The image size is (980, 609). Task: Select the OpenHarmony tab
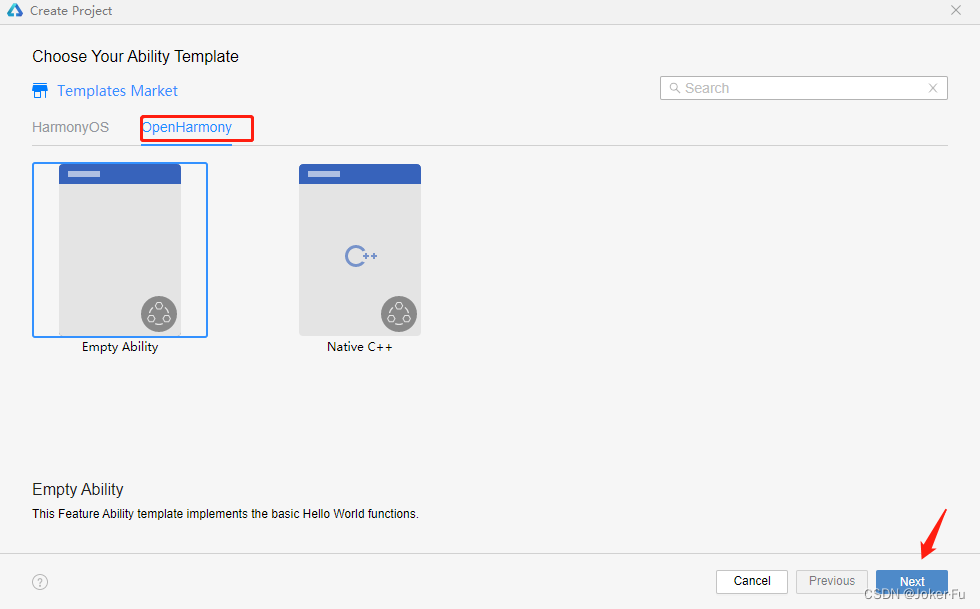coord(187,128)
